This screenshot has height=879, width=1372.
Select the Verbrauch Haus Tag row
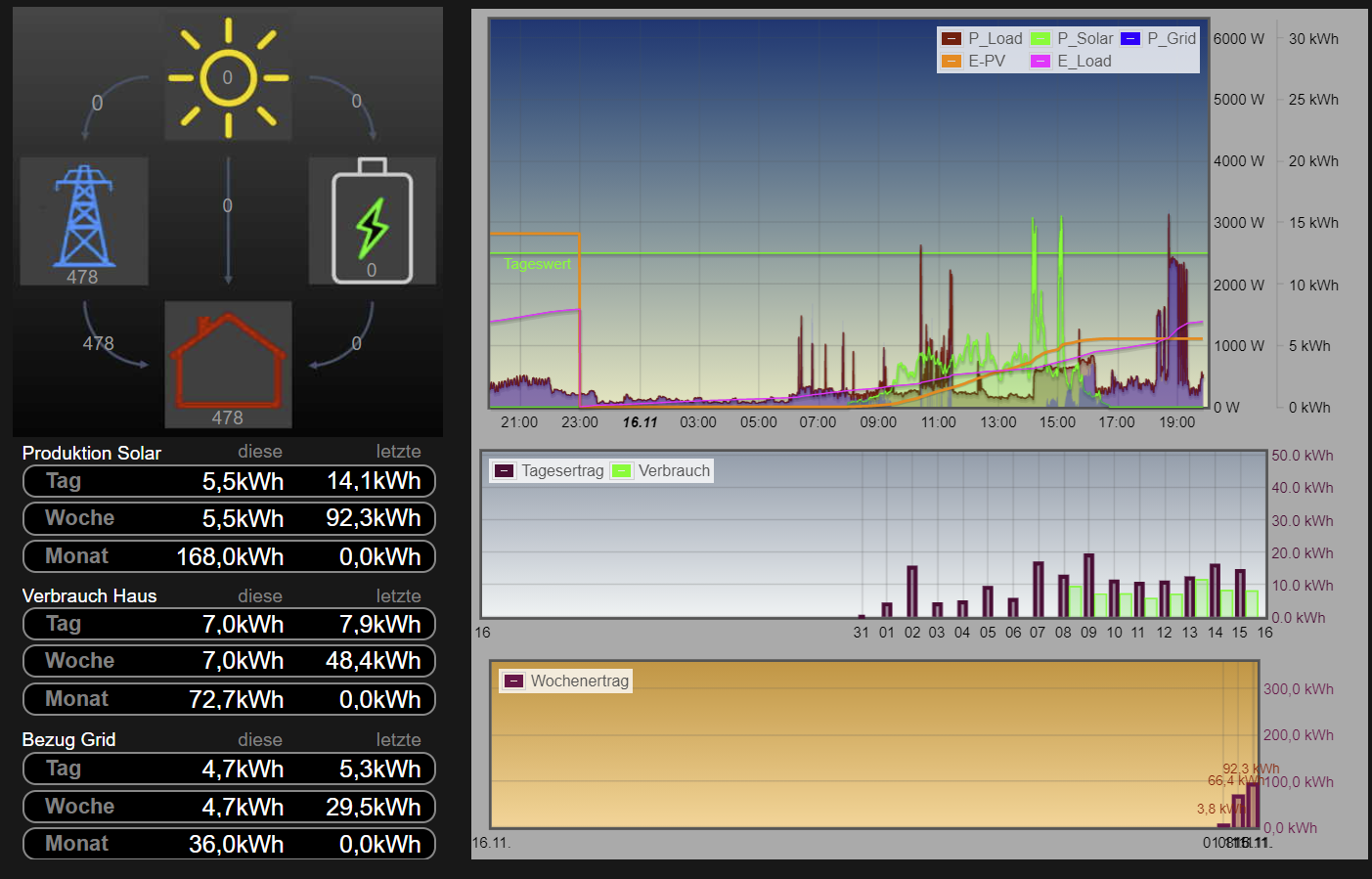click(x=229, y=624)
